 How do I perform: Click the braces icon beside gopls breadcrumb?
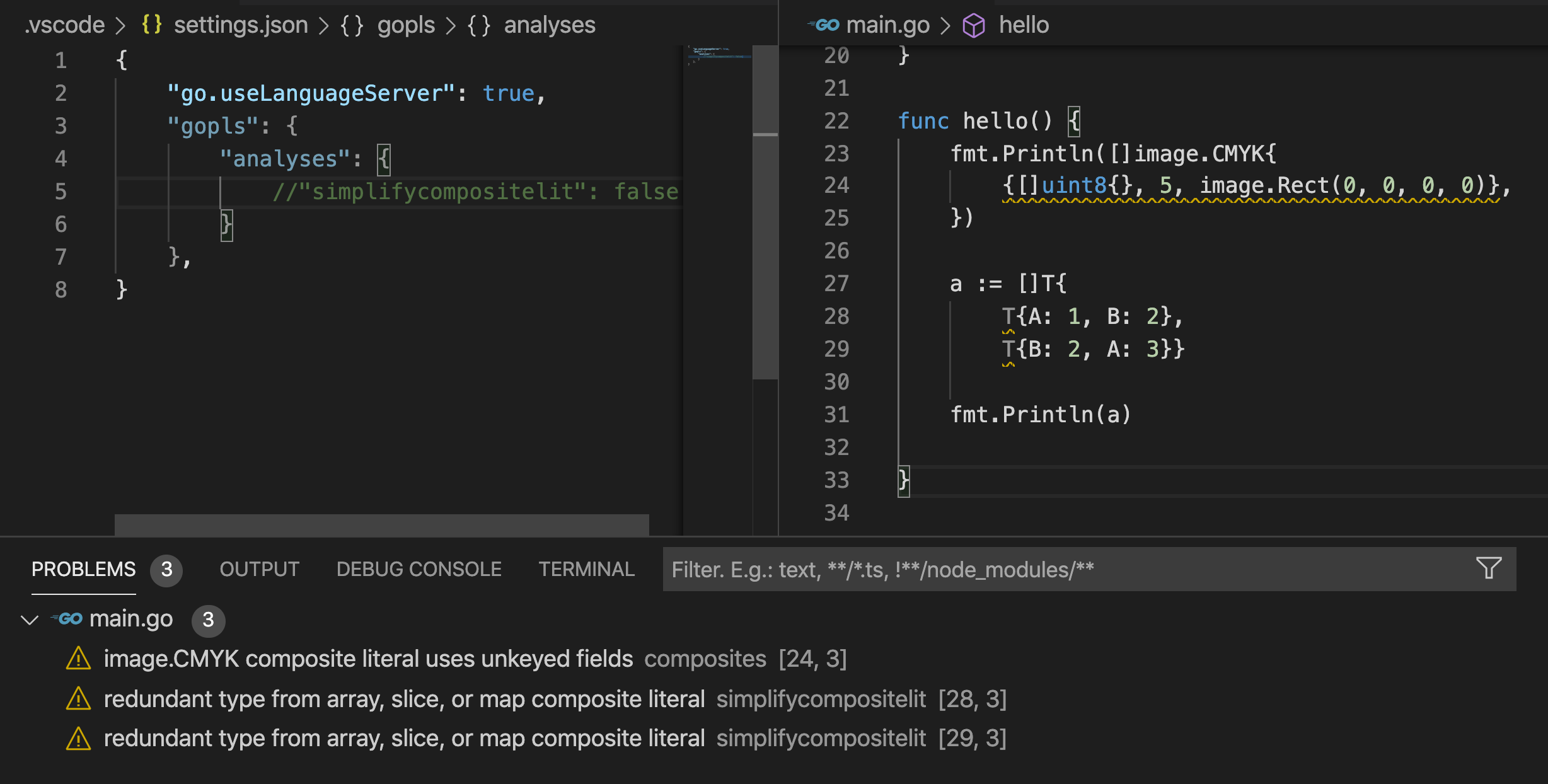pyautogui.click(x=352, y=26)
